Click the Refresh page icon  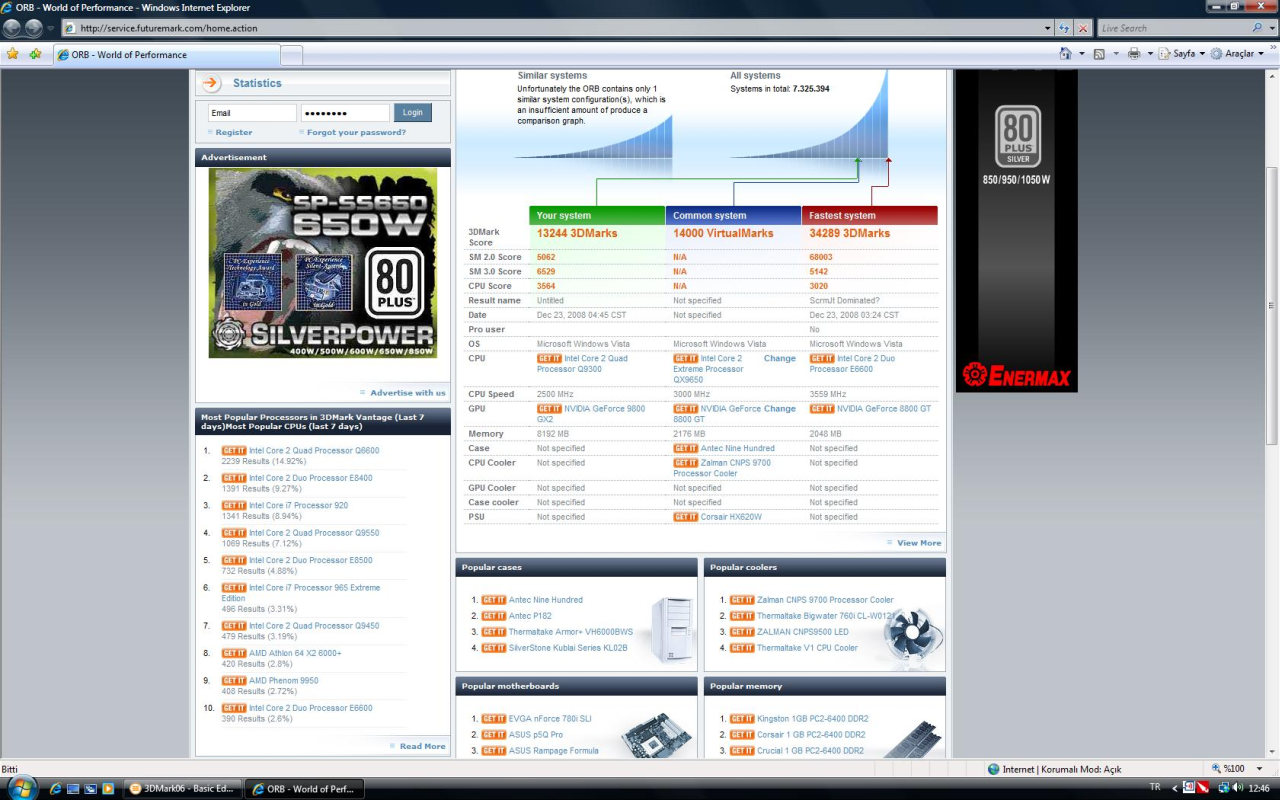click(x=1065, y=28)
